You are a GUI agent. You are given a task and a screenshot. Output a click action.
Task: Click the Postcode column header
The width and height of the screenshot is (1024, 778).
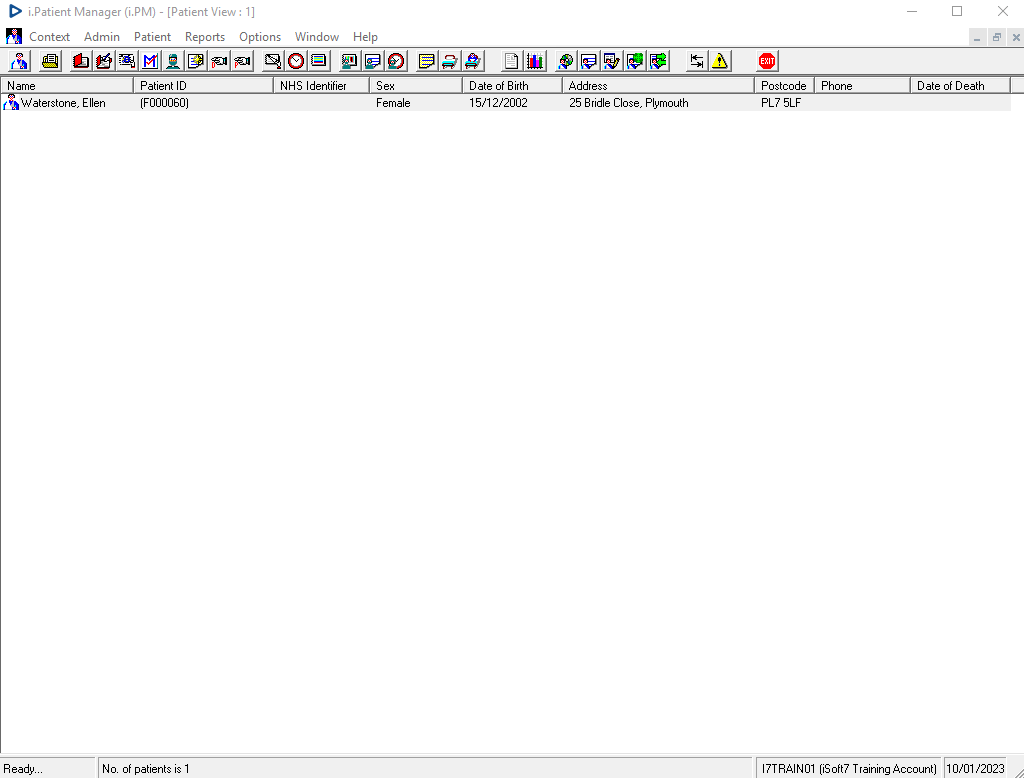point(784,86)
